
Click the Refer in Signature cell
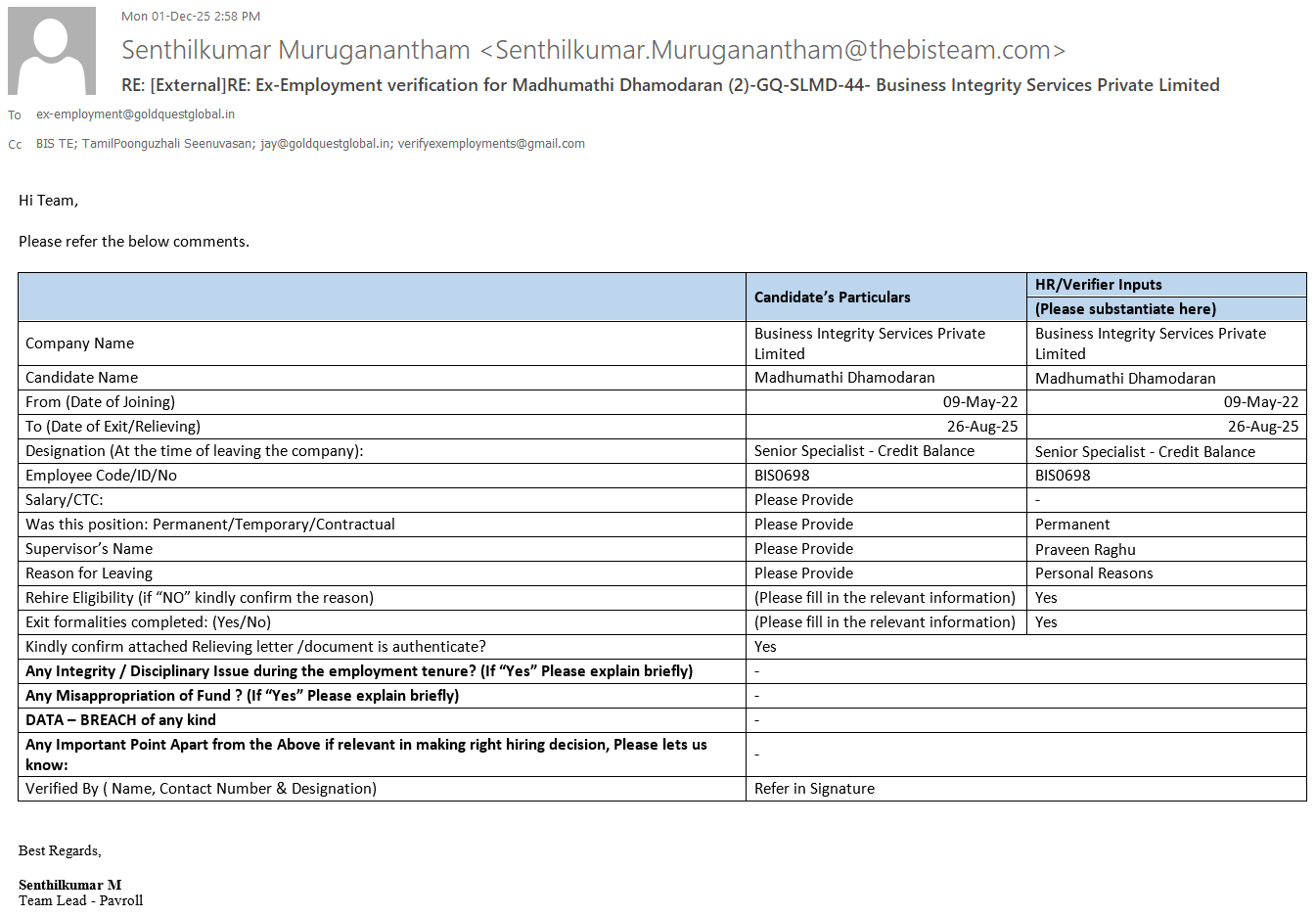tap(814, 789)
